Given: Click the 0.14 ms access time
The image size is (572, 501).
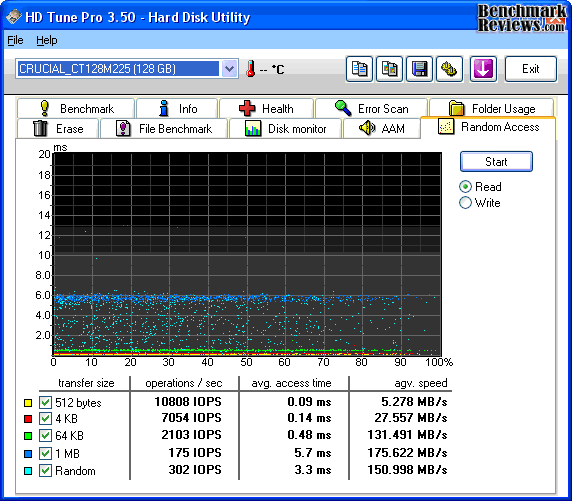Looking at the screenshot, I should point(309,418).
